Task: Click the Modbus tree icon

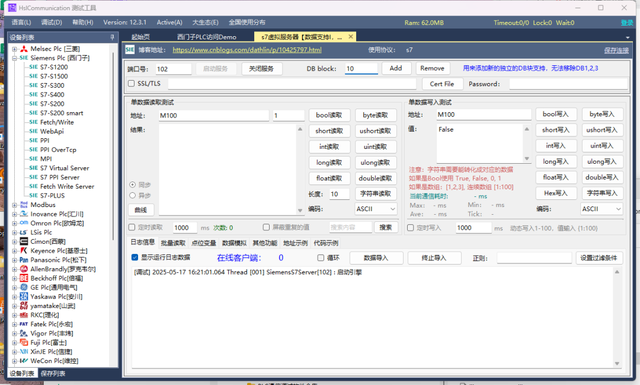Action: point(24,205)
